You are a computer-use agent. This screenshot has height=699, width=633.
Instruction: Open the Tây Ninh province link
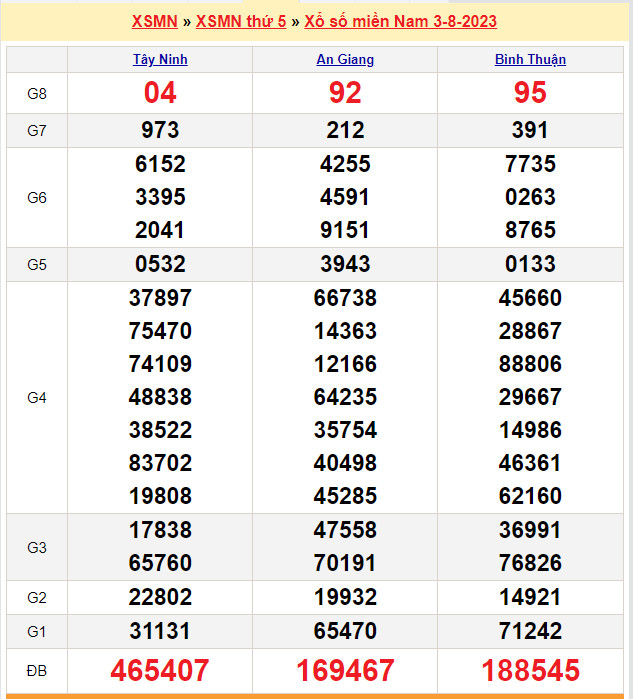pyautogui.click(x=160, y=59)
